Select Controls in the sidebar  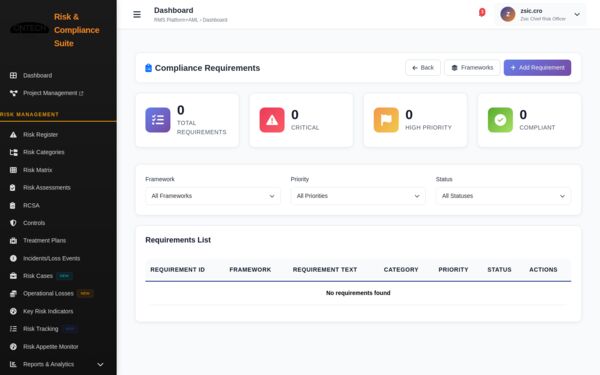coord(34,223)
